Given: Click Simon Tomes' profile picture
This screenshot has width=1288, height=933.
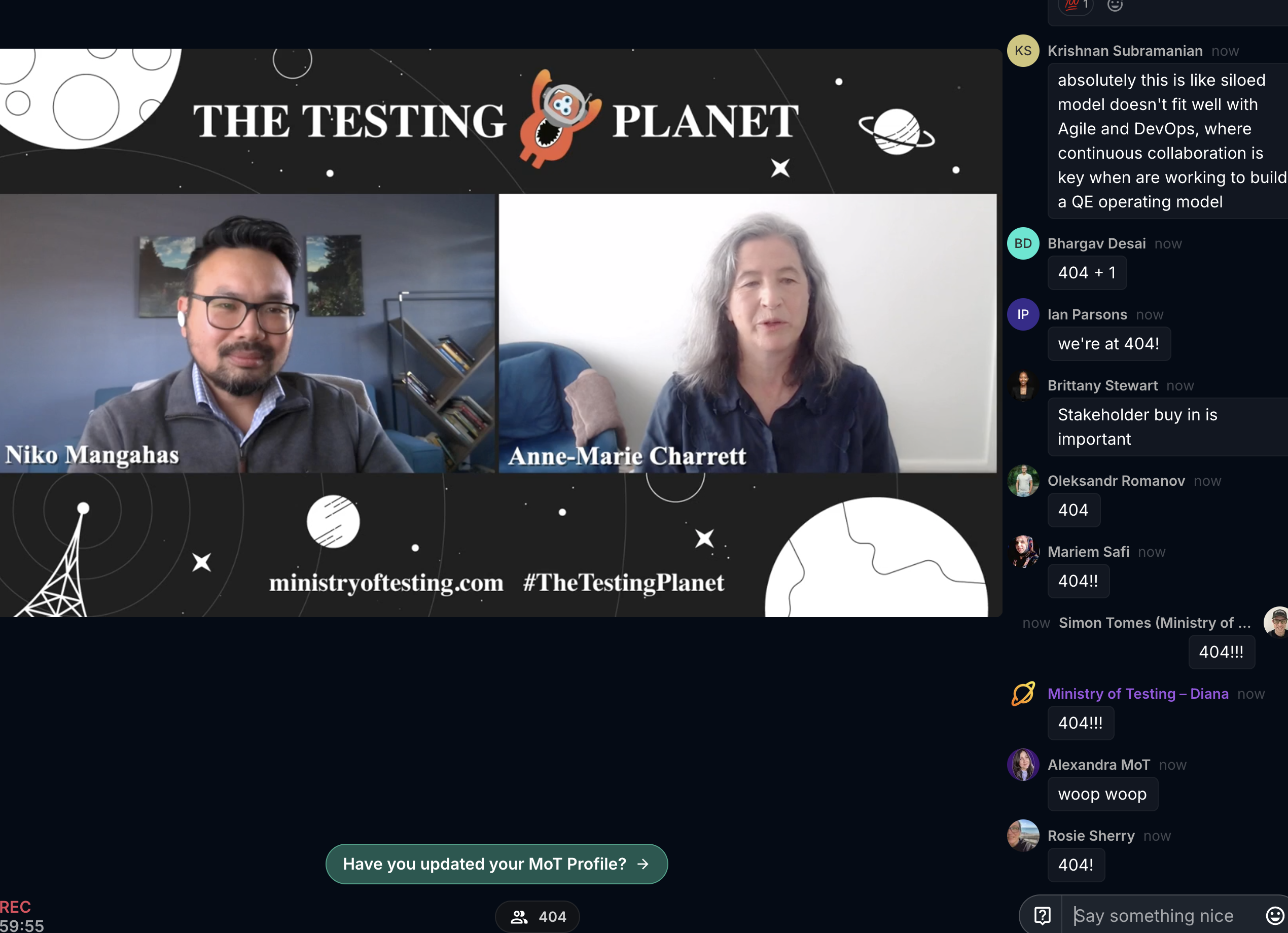Looking at the screenshot, I should (x=1277, y=622).
